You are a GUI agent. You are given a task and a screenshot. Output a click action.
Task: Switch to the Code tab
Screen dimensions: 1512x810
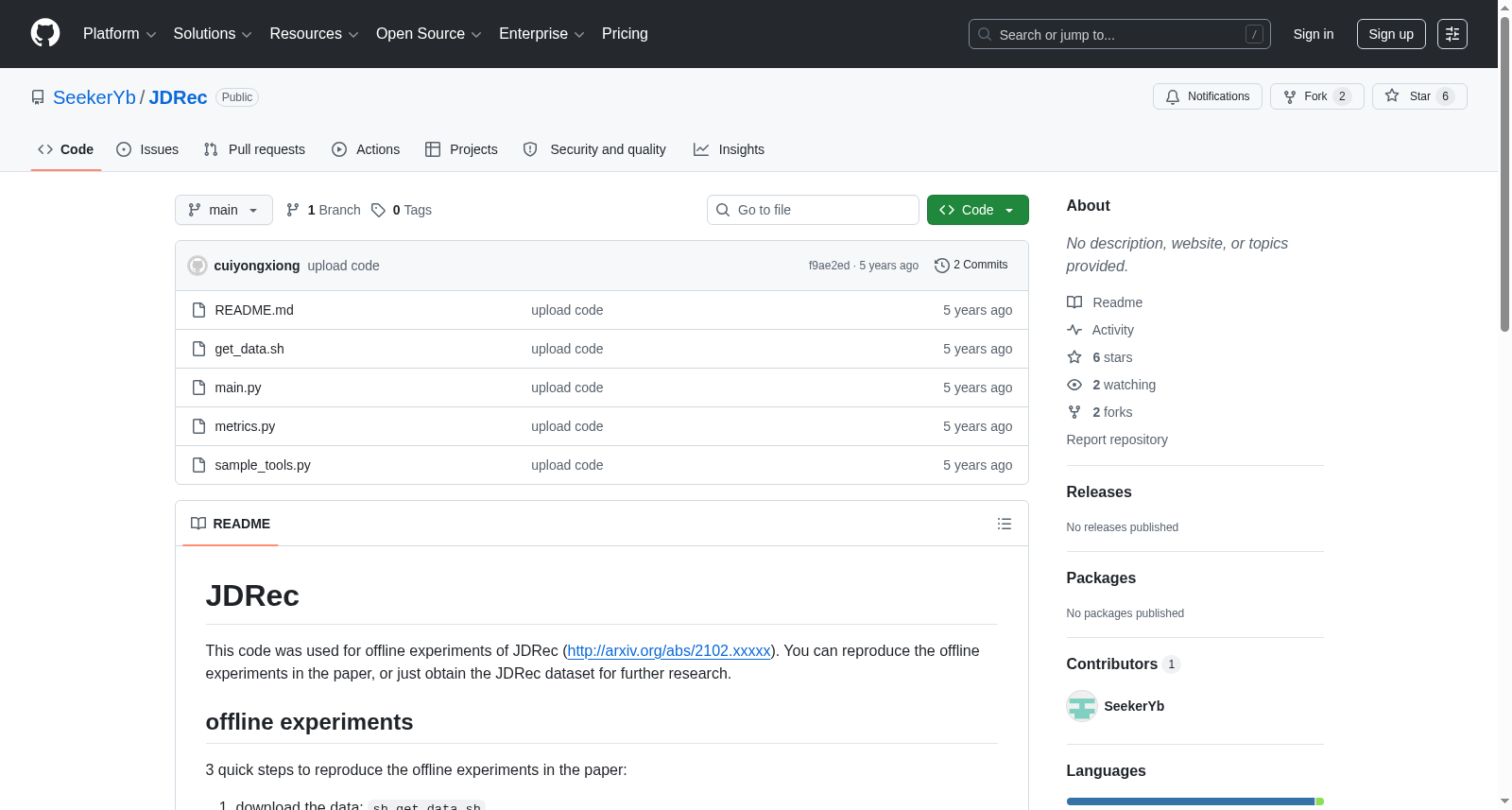click(x=66, y=149)
